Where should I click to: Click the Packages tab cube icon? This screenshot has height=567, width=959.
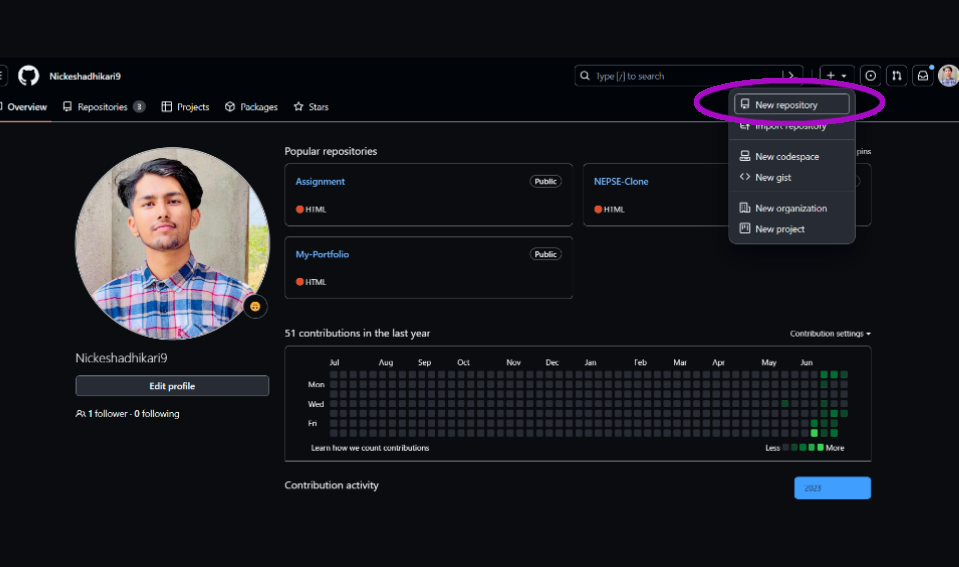[x=230, y=106]
